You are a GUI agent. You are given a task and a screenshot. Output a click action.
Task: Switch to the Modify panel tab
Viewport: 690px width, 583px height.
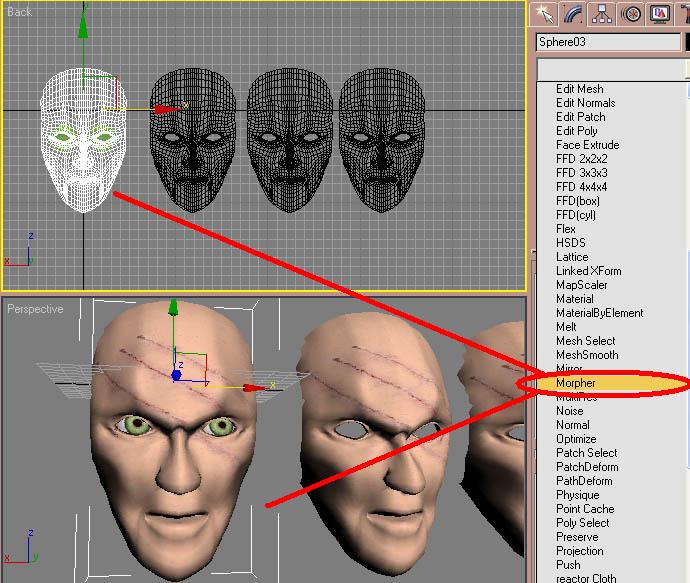573,13
